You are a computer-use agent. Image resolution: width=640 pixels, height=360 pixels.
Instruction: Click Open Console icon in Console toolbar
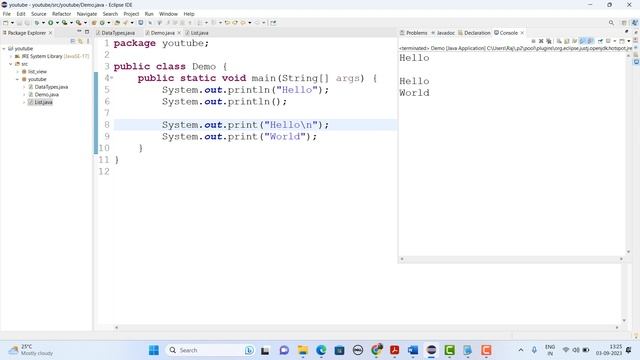(x=622, y=41)
